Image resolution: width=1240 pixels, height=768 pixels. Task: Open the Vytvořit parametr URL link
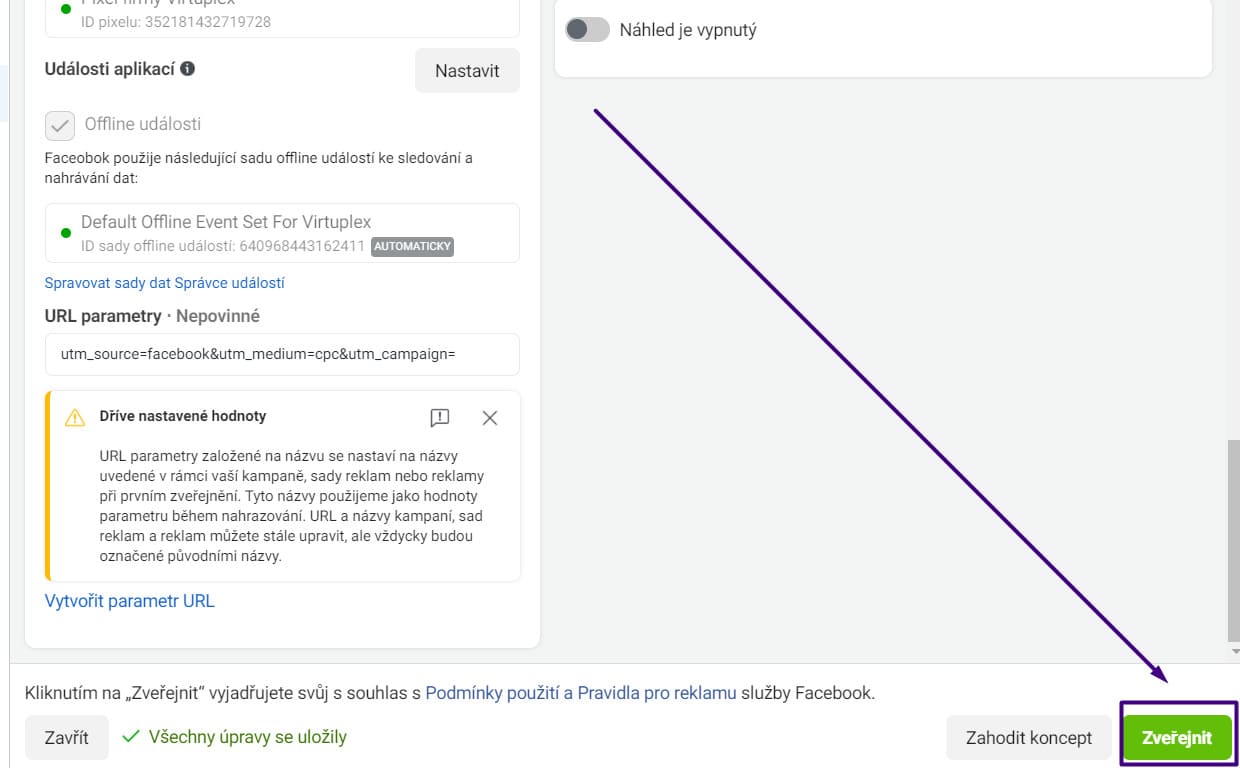click(x=130, y=601)
